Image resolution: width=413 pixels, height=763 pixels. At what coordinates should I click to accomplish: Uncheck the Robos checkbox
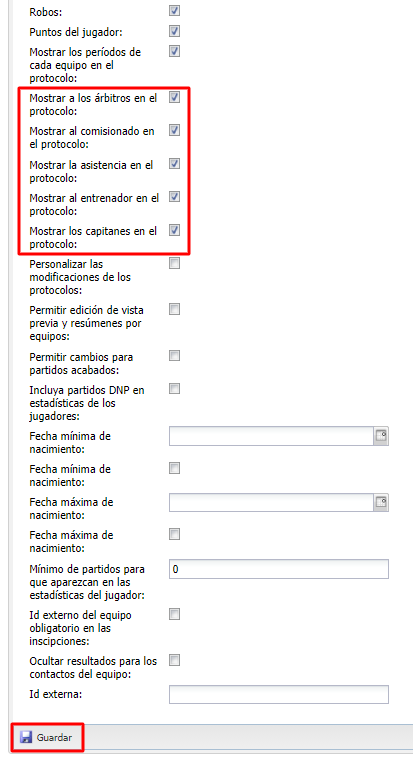pos(174,10)
